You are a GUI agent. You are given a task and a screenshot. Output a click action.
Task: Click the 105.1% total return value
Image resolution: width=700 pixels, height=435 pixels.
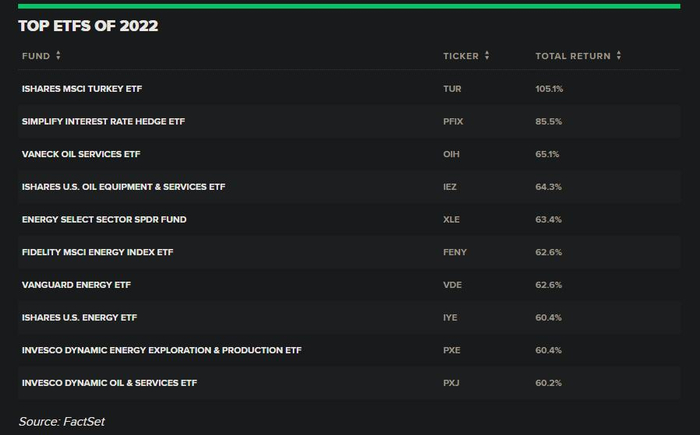coord(549,89)
